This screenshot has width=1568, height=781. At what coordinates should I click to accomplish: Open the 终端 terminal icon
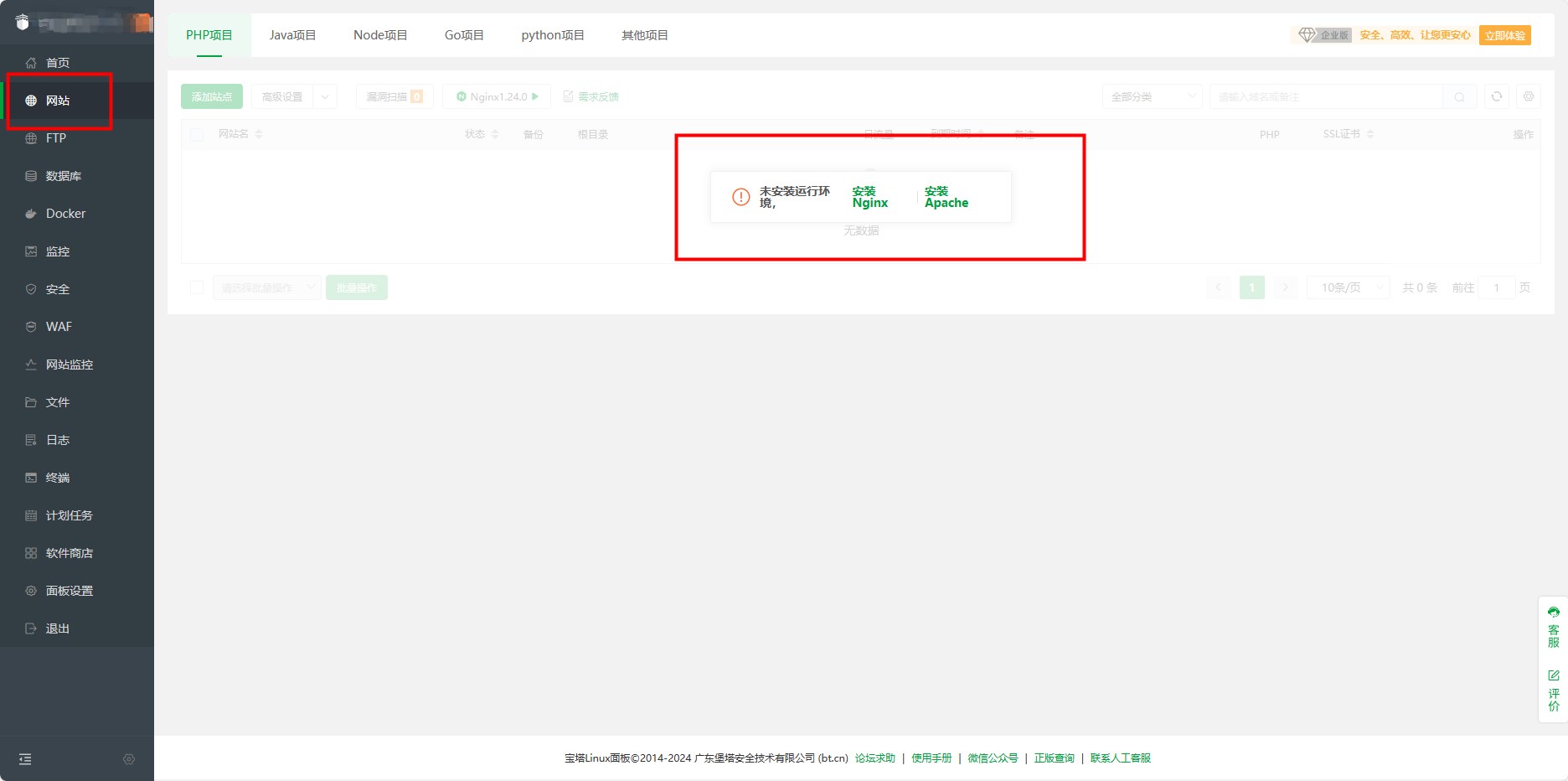[x=31, y=478]
